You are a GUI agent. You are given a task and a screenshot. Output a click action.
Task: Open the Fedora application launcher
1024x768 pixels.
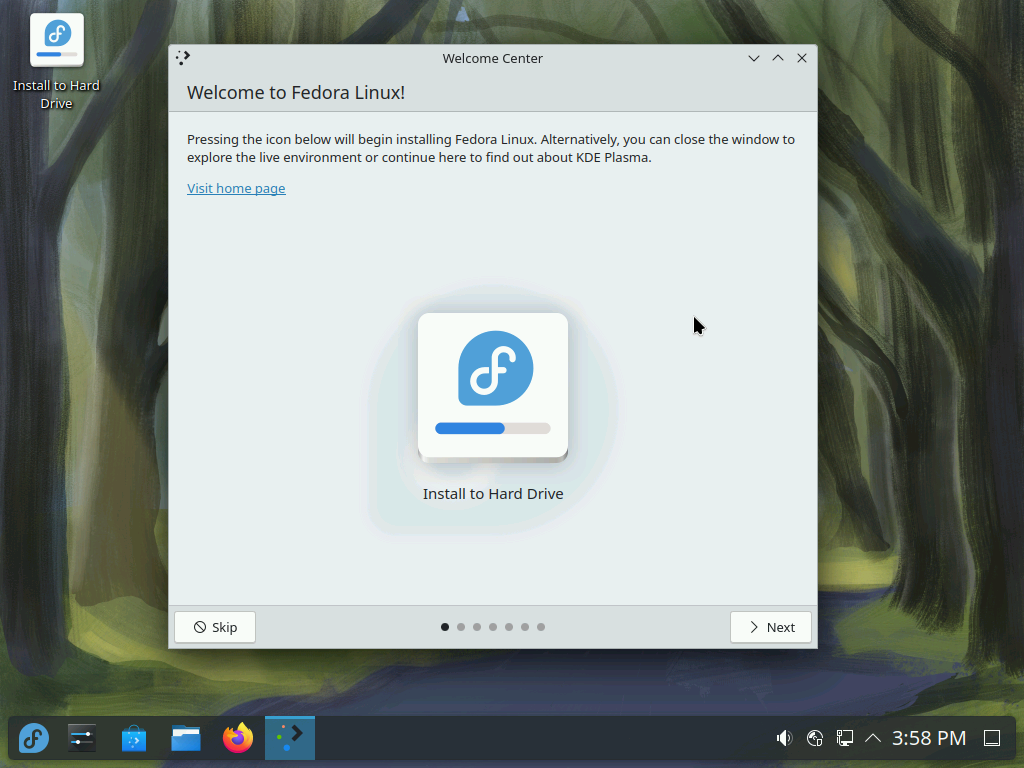click(x=34, y=739)
